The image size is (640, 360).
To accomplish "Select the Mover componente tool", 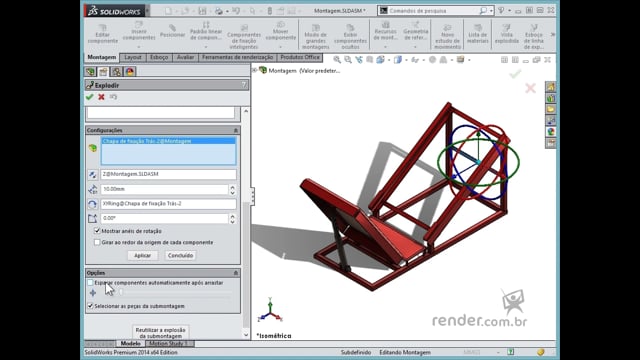I will [280, 31].
